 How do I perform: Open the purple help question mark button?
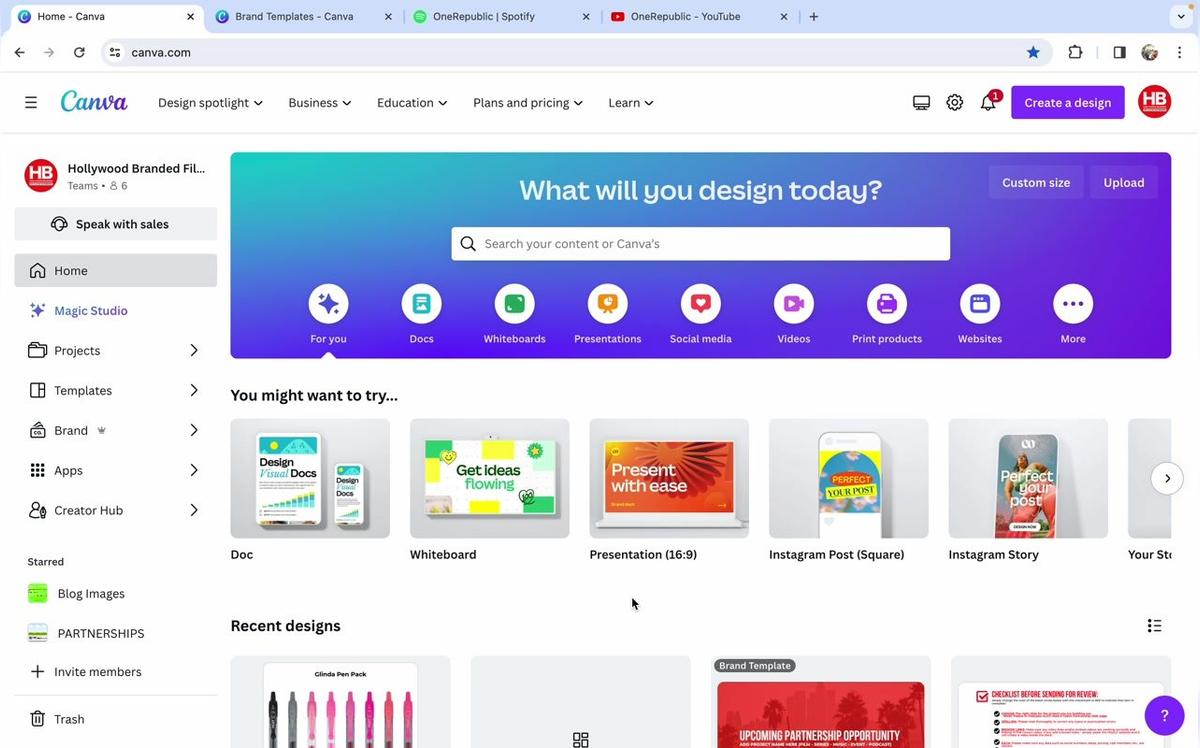click(1164, 715)
